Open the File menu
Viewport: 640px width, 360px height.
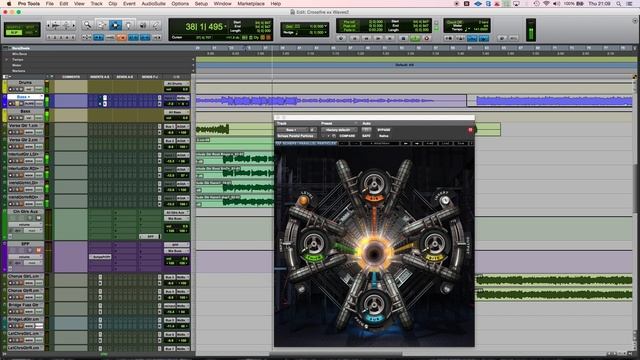tap(50, 4)
